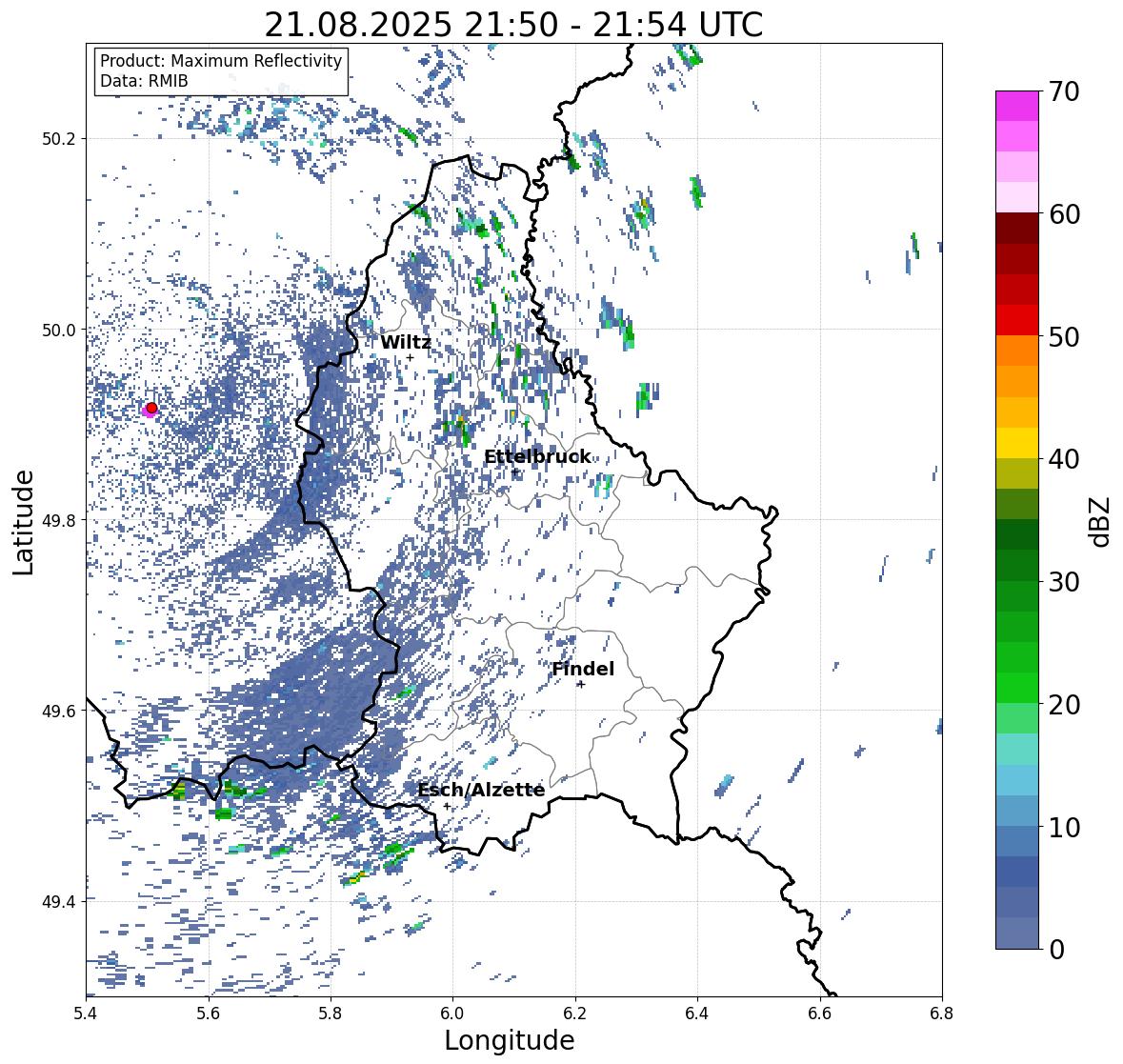Click the 0 tick on the colorbar
This screenshot has height=1064, width=1123.
(x=1056, y=950)
